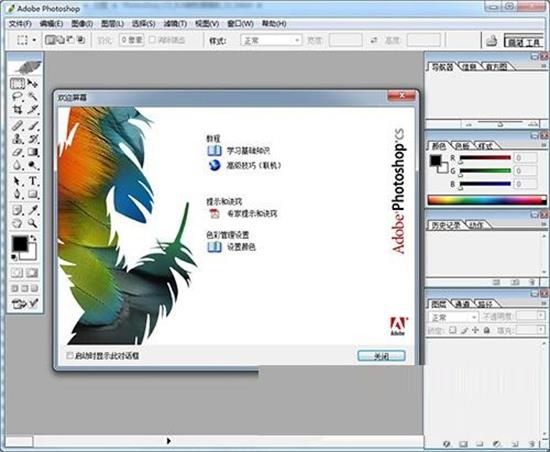Select the Path Selection tool
550x452 pixels.
click(x=17, y=181)
